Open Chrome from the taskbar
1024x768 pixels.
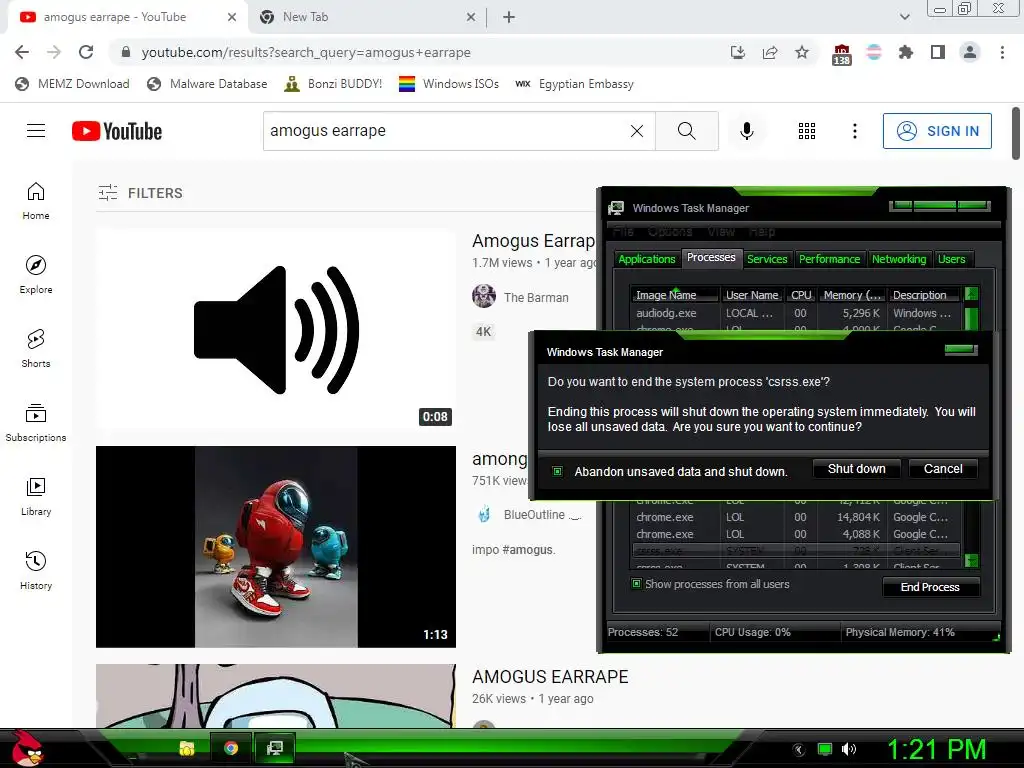tap(231, 748)
